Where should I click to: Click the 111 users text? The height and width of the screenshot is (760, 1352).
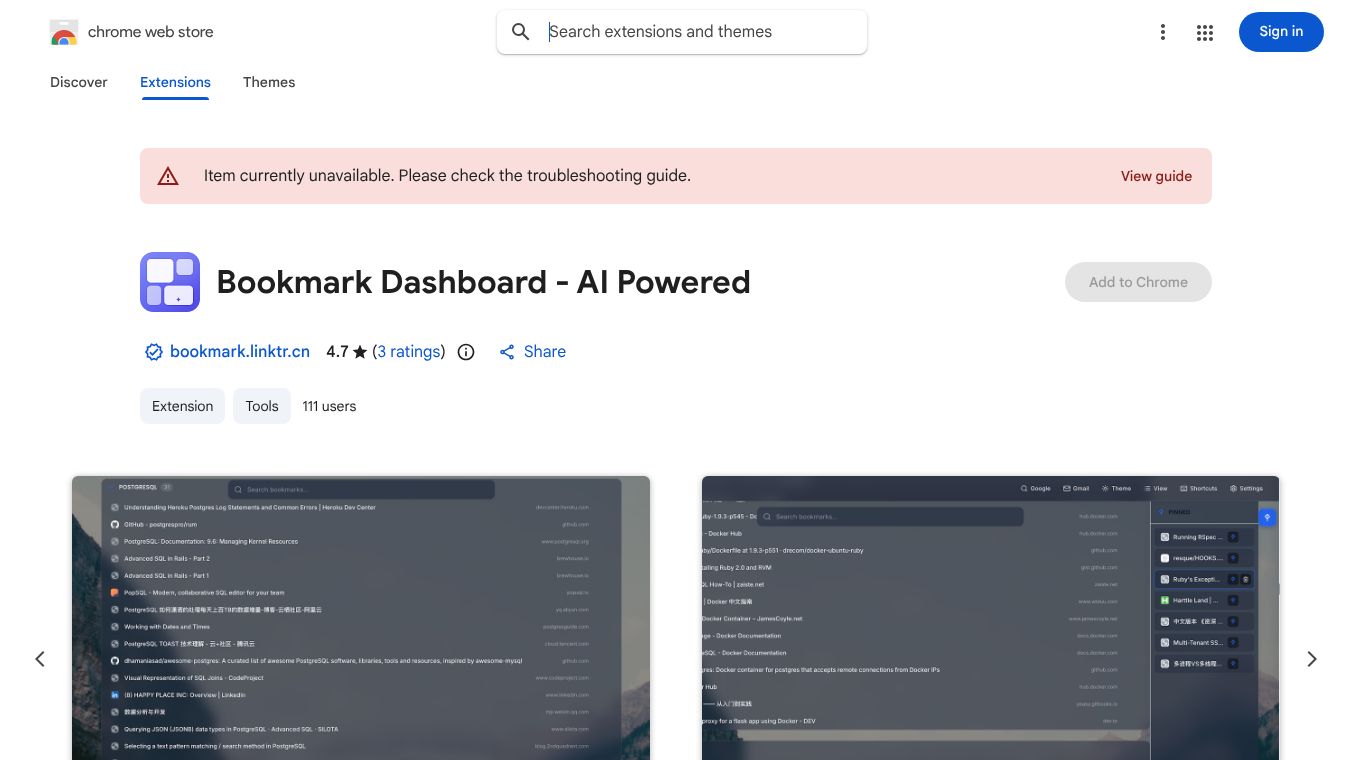coord(329,406)
